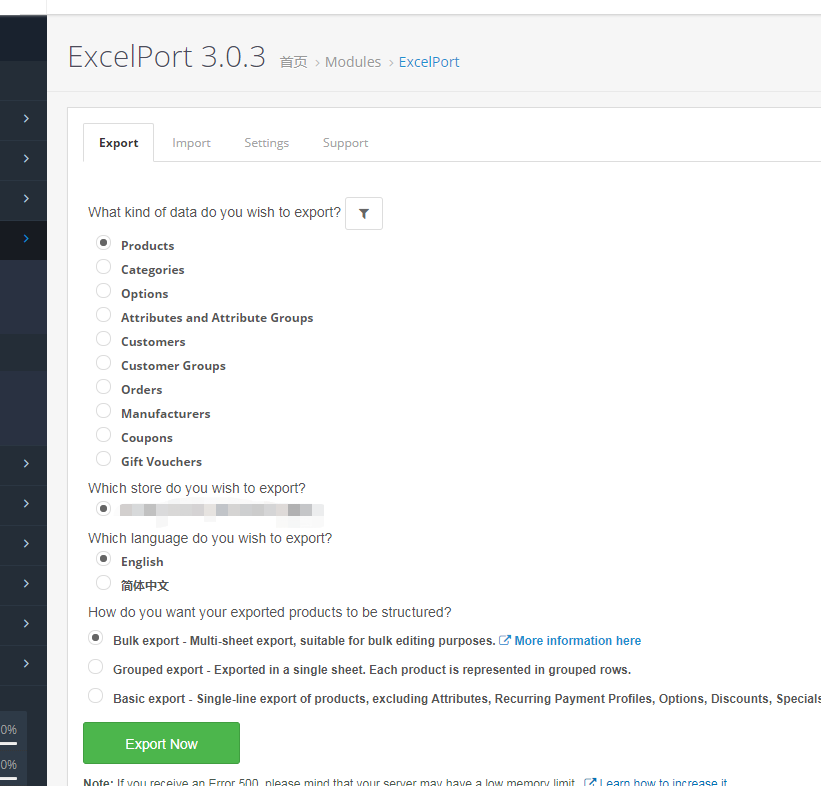Screen dimensions: 821x786
Task: Click 'How do you want your exported products to be structured?'
Action: pos(270,612)
